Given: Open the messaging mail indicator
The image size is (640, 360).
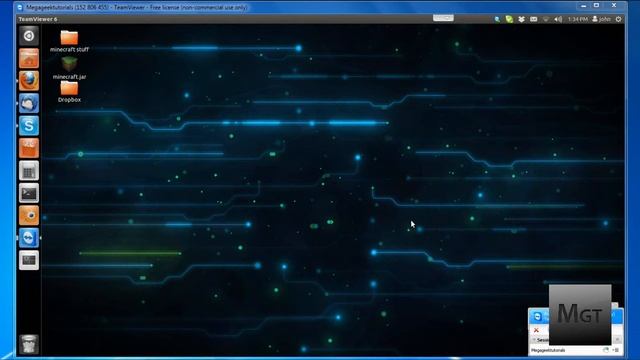Looking at the screenshot, I should 533,19.
